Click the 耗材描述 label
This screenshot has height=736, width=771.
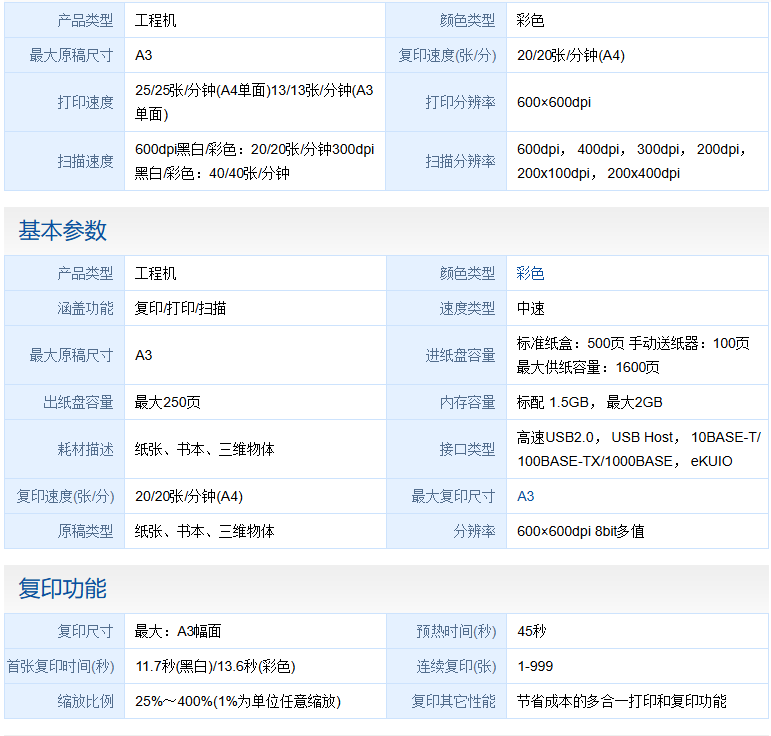click(85, 449)
